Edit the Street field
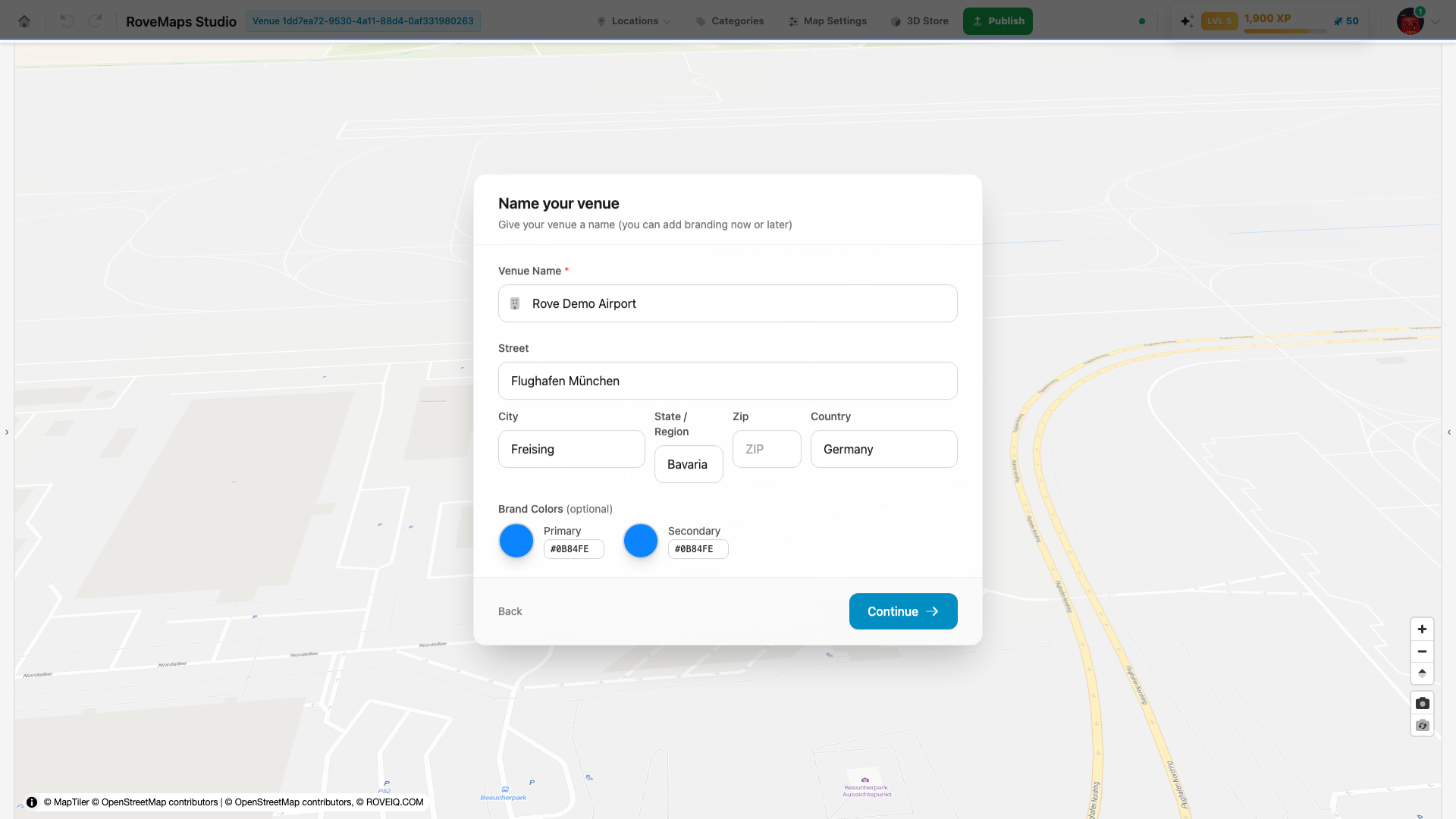The width and height of the screenshot is (1456, 819). 728,381
